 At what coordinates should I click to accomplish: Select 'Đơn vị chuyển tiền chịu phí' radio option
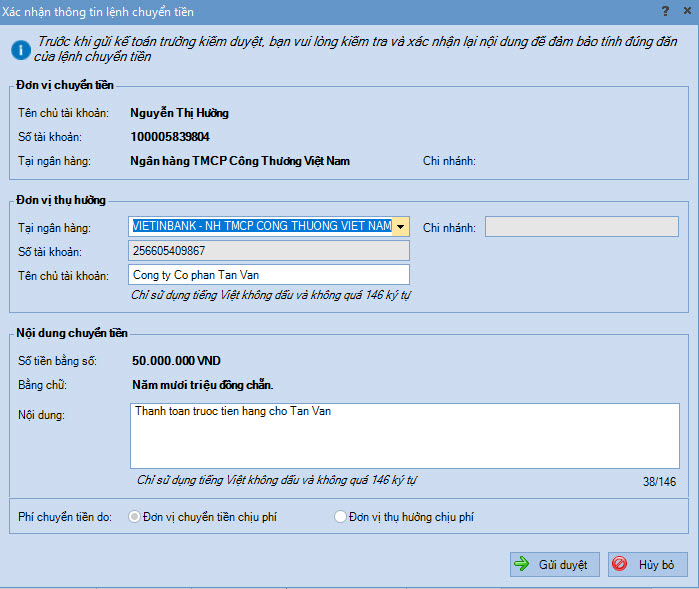[x=134, y=517]
